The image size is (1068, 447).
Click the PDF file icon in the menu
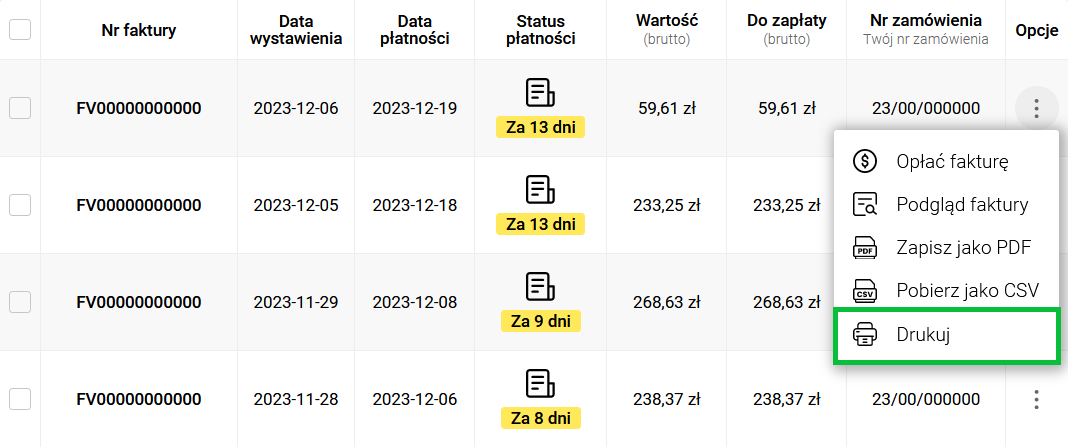coord(864,248)
